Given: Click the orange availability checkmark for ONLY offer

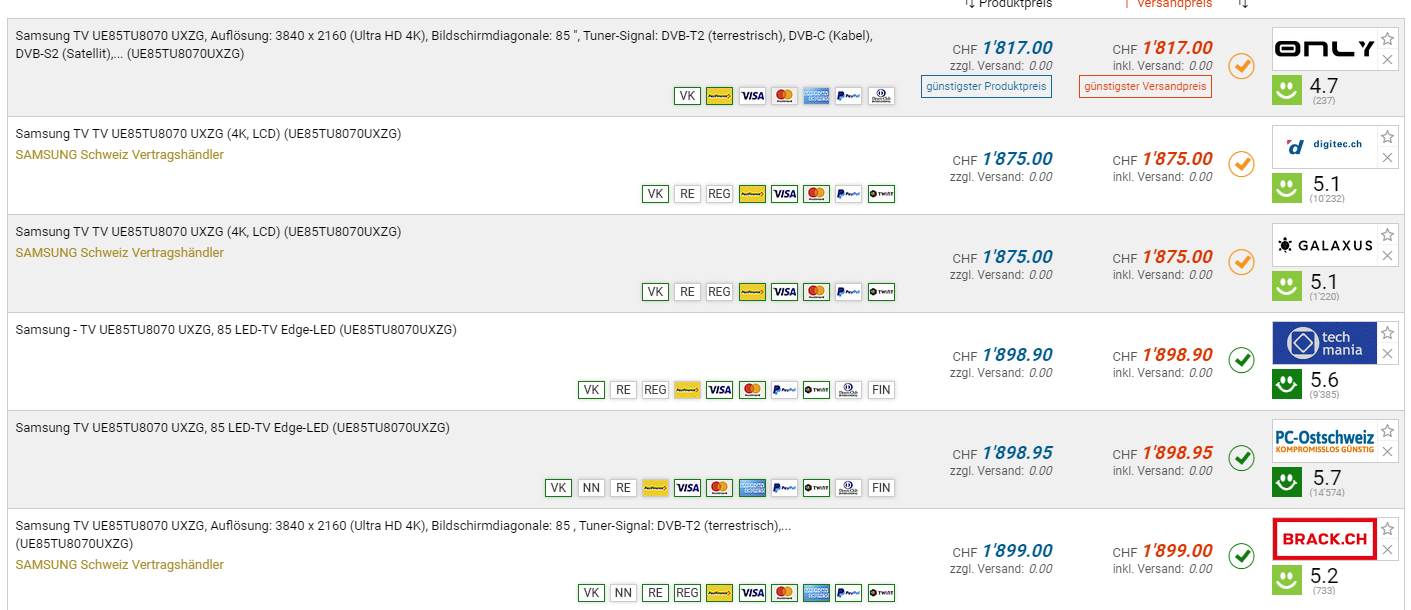Looking at the screenshot, I should coord(1241,66).
